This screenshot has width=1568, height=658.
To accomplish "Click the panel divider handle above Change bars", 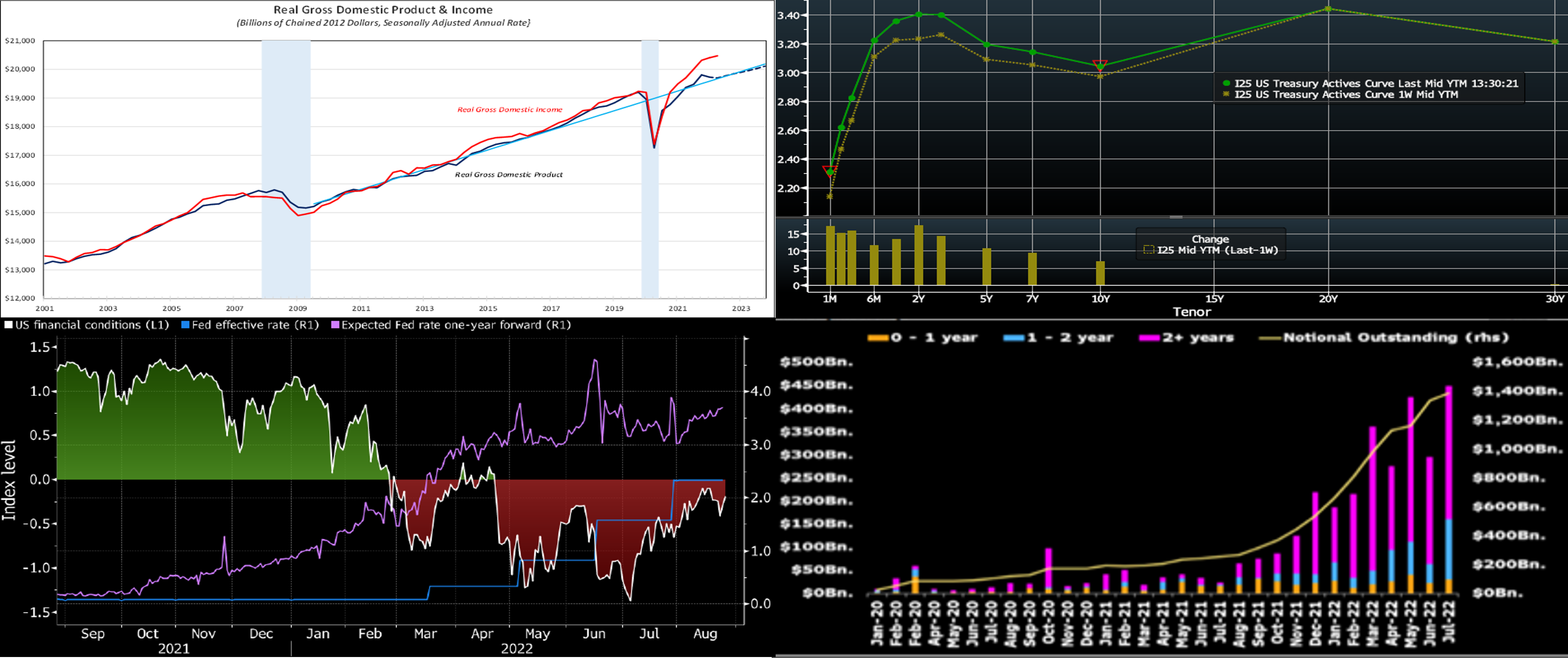I will (1176, 217).
